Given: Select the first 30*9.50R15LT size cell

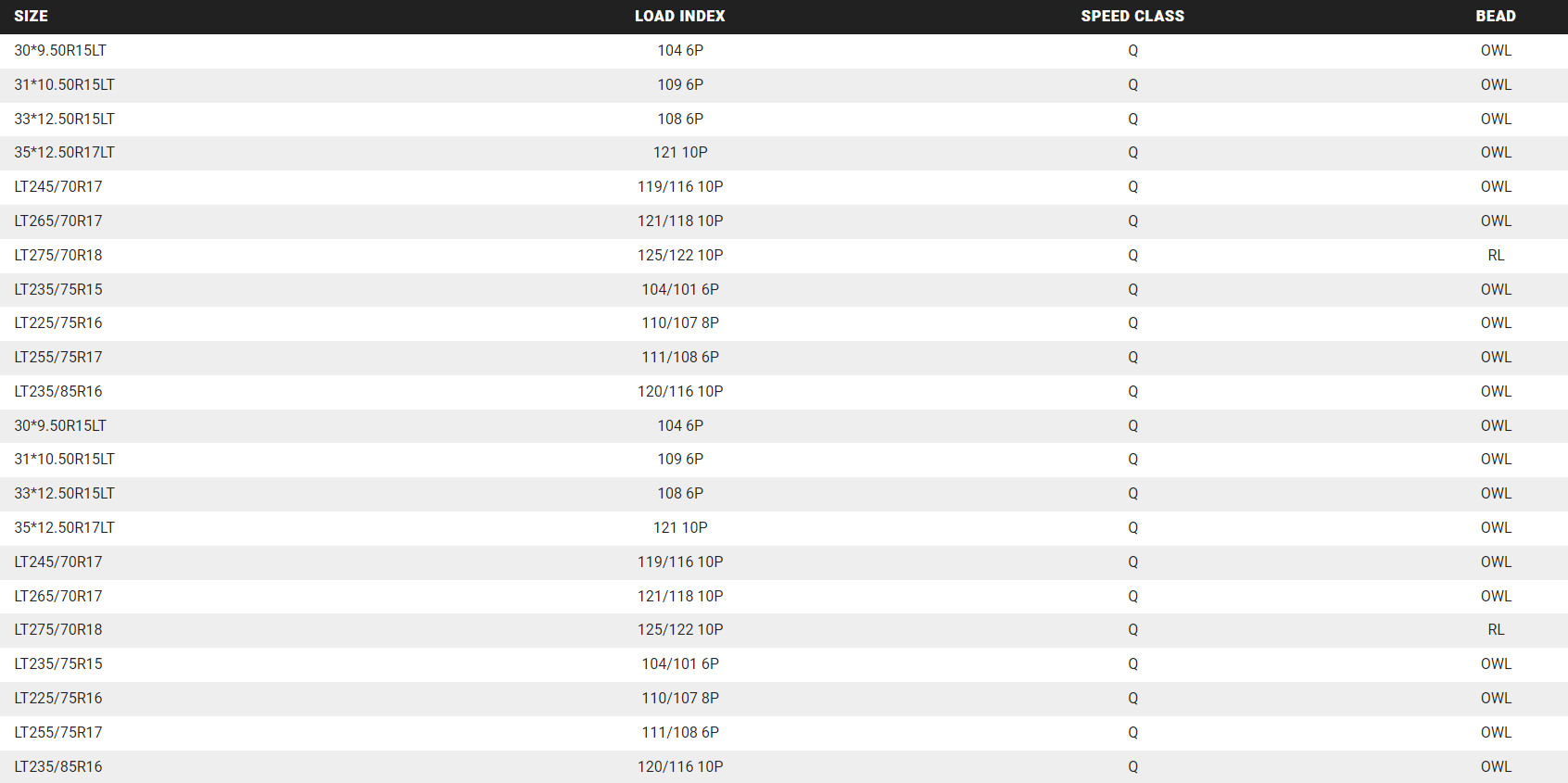Looking at the screenshot, I should pos(60,50).
